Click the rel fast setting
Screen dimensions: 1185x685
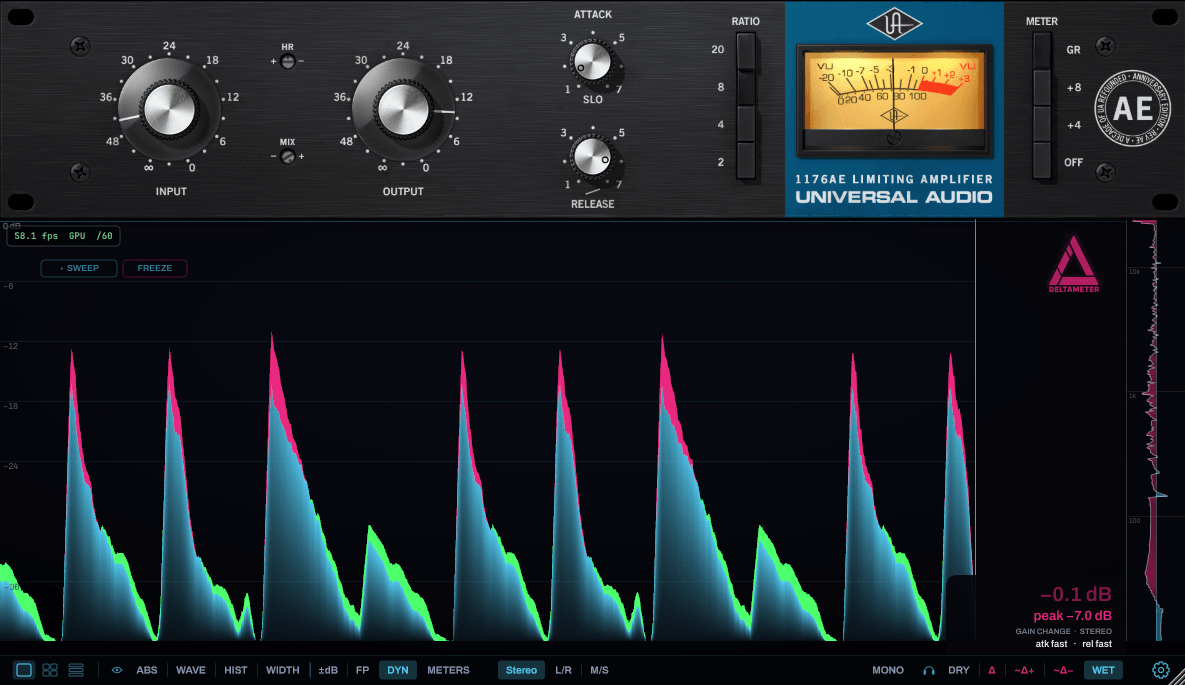[1097, 644]
